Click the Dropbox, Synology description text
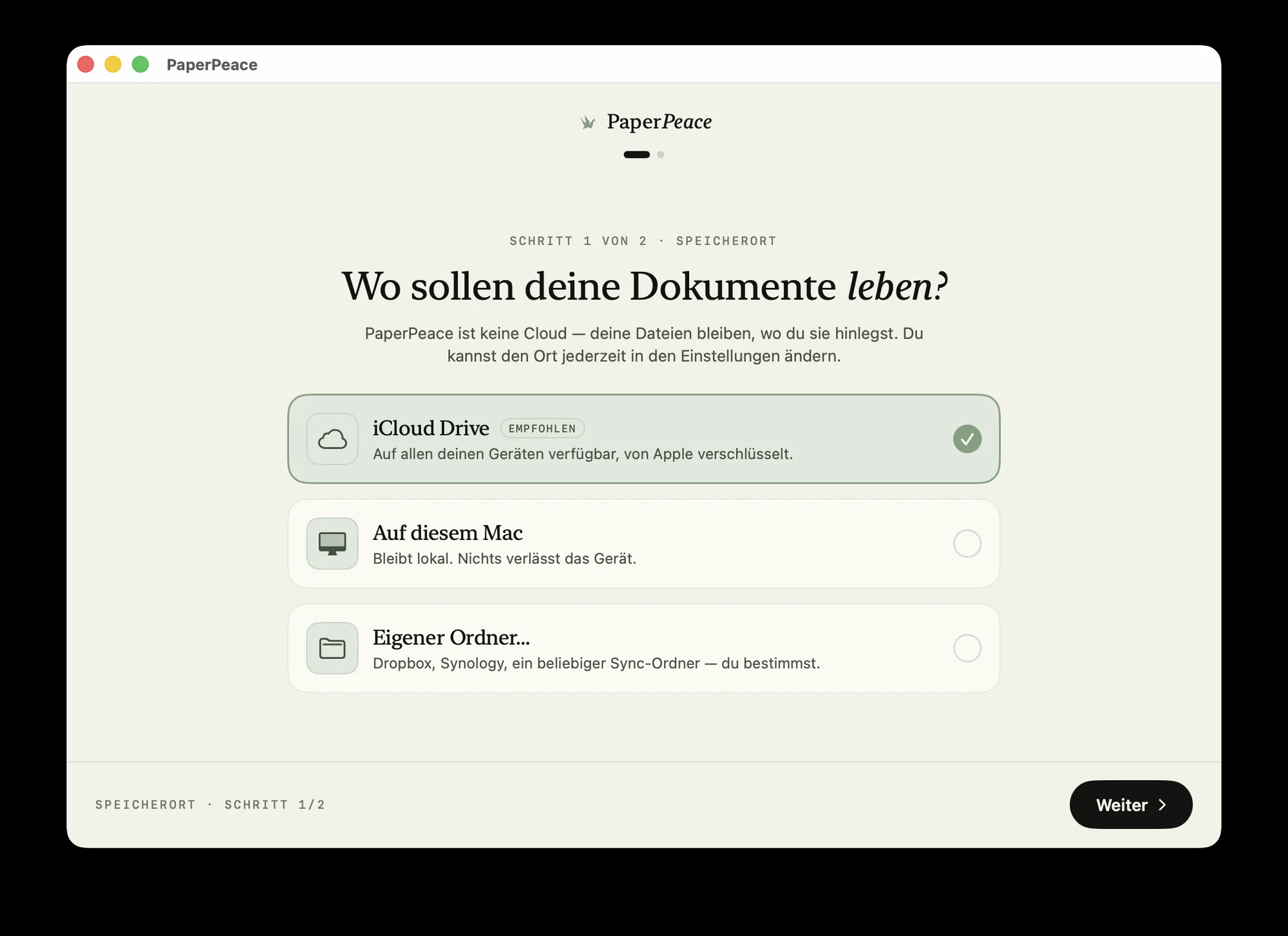Image resolution: width=1288 pixels, height=936 pixels. click(596, 664)
